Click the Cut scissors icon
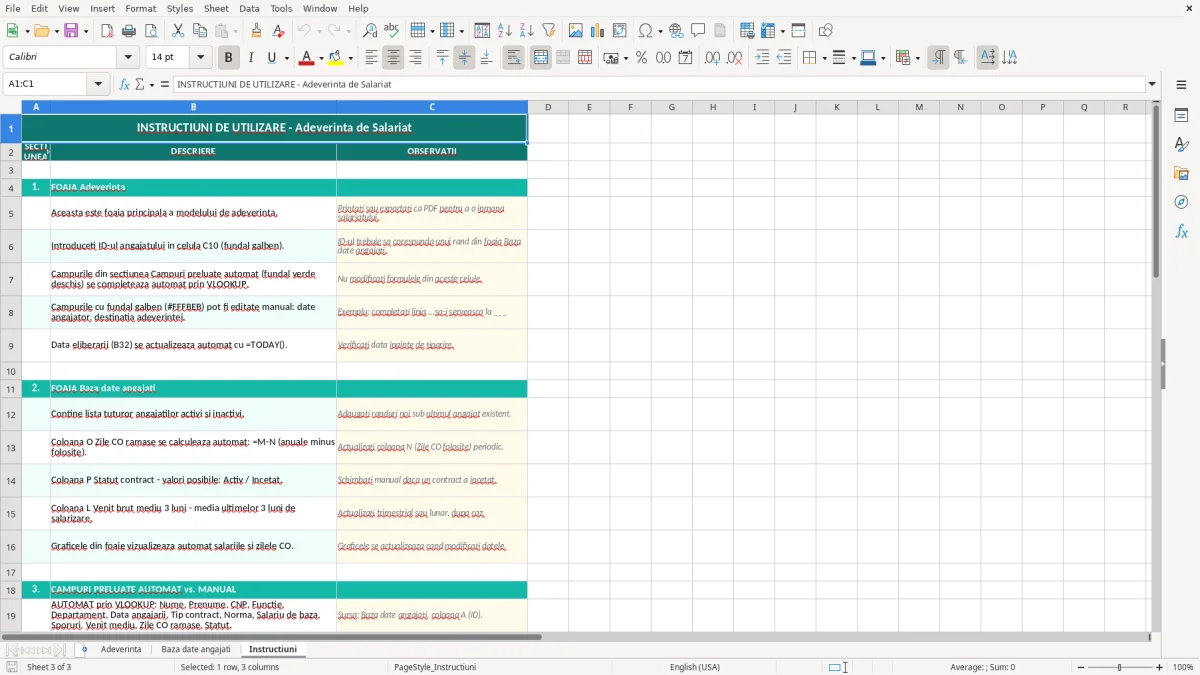This screenshot has height=675, width=1200. coord(178,31)
